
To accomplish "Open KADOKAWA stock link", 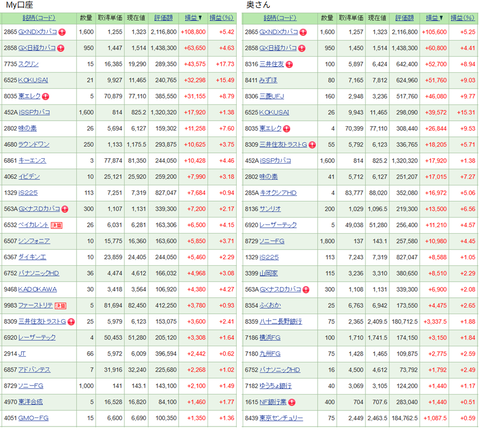I will click(x=37, y=290).
